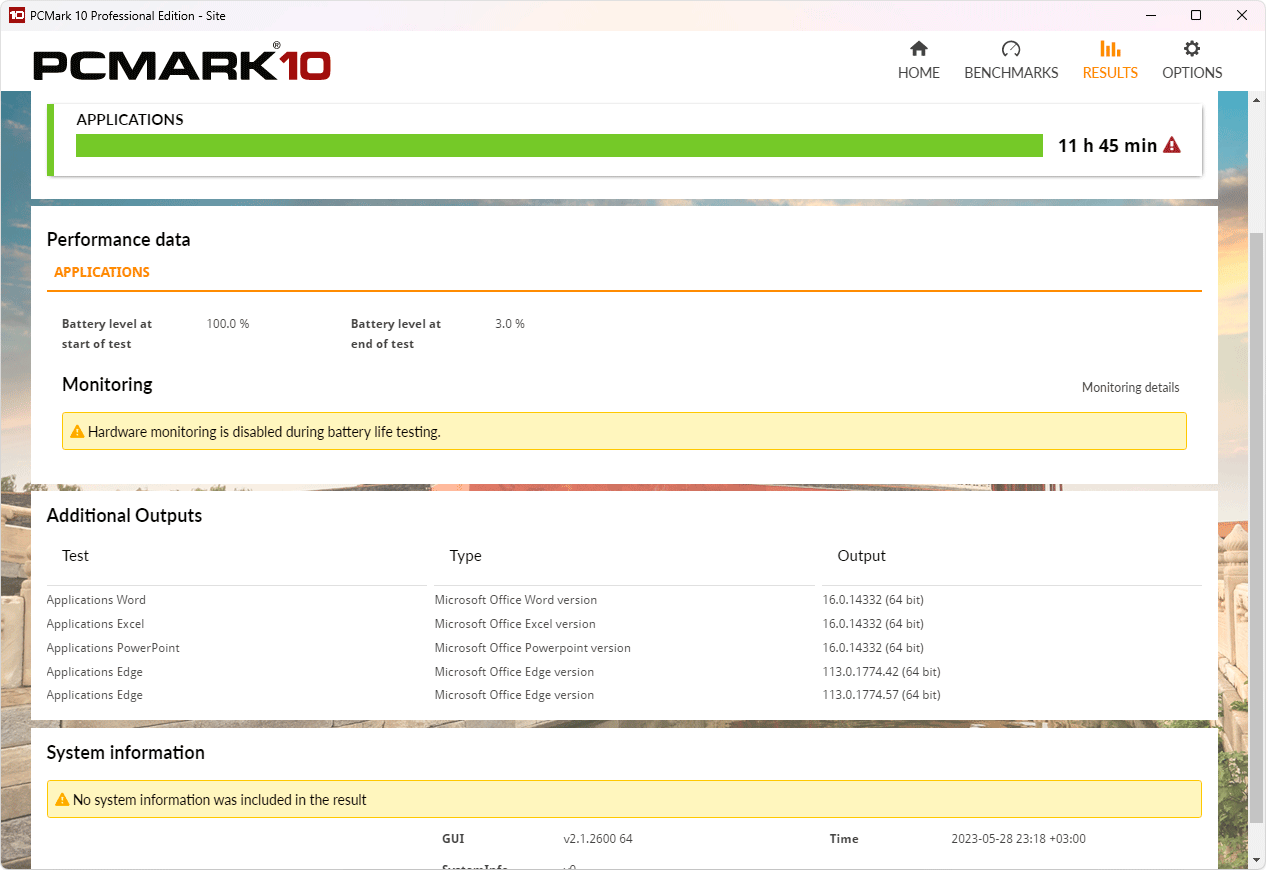Click the 'Additional Outputs' heading
1266x870 pixels.
coord(124,516)
